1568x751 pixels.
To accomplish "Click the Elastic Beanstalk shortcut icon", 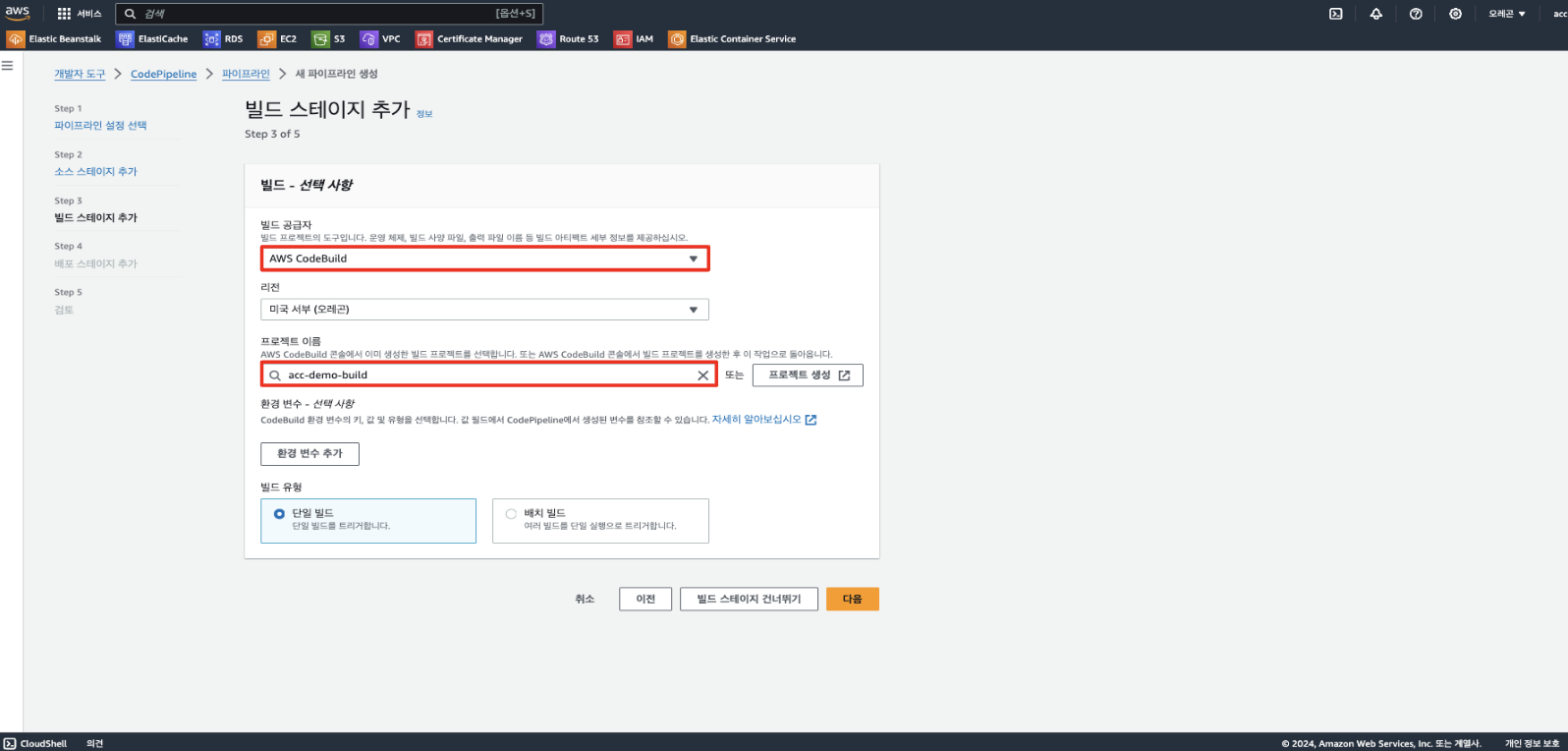I will tap(16, 39).
